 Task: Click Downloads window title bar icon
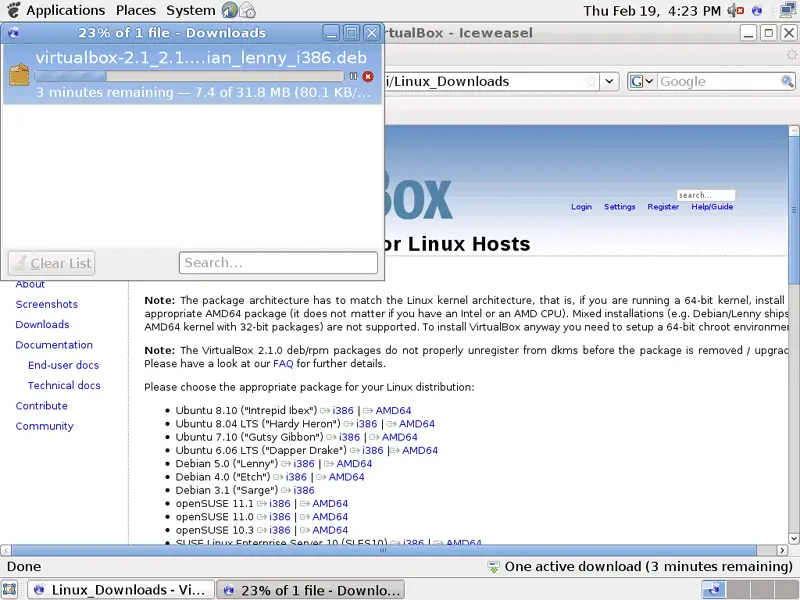13,33
